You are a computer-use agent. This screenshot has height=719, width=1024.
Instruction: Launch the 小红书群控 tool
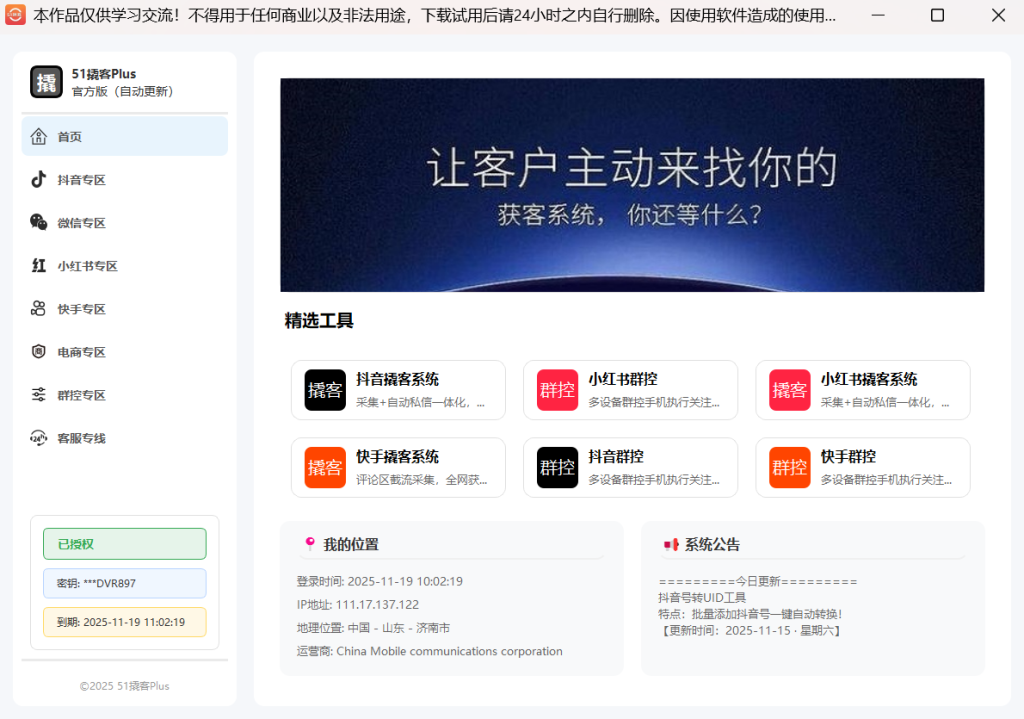630,390
